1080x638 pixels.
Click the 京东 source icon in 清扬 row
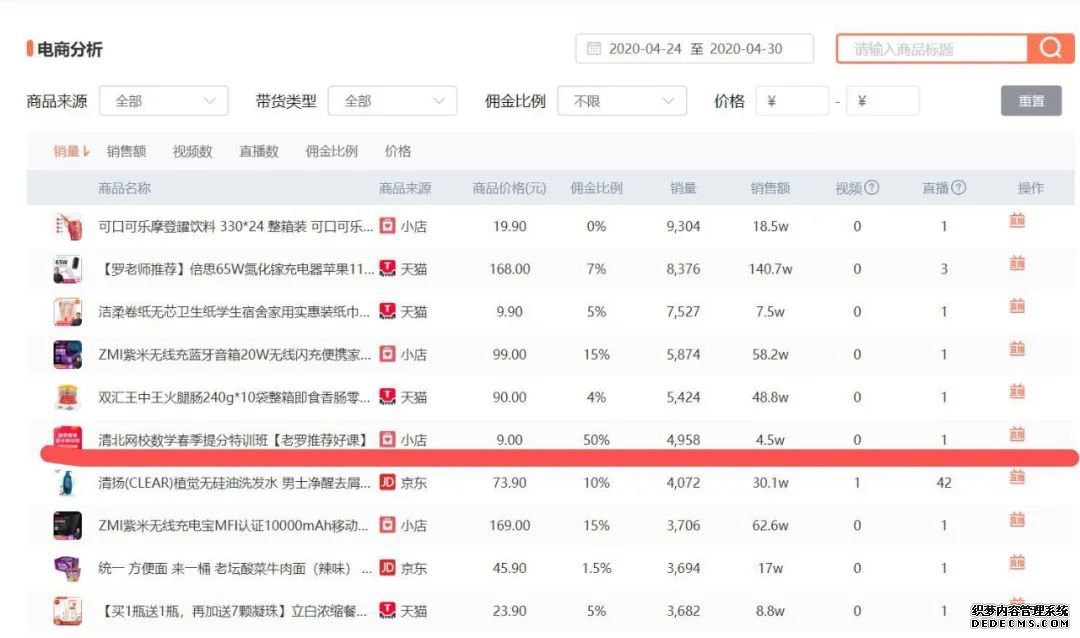tap(388, 482)
